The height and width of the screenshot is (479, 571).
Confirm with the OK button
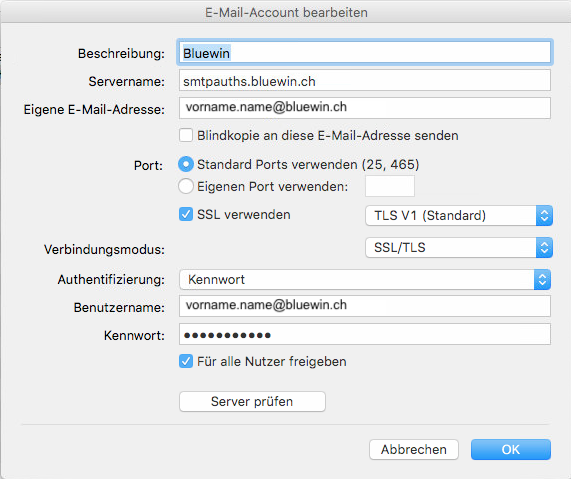(x=511, y=449)
